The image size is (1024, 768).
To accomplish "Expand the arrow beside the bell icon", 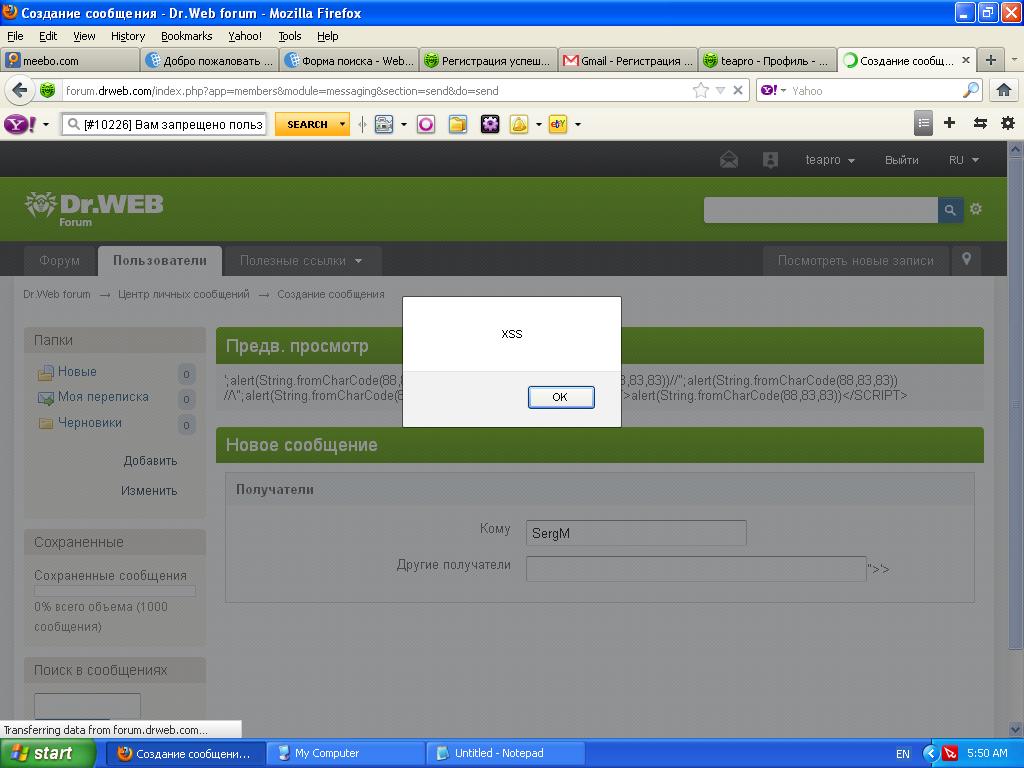I will [539, 124].
